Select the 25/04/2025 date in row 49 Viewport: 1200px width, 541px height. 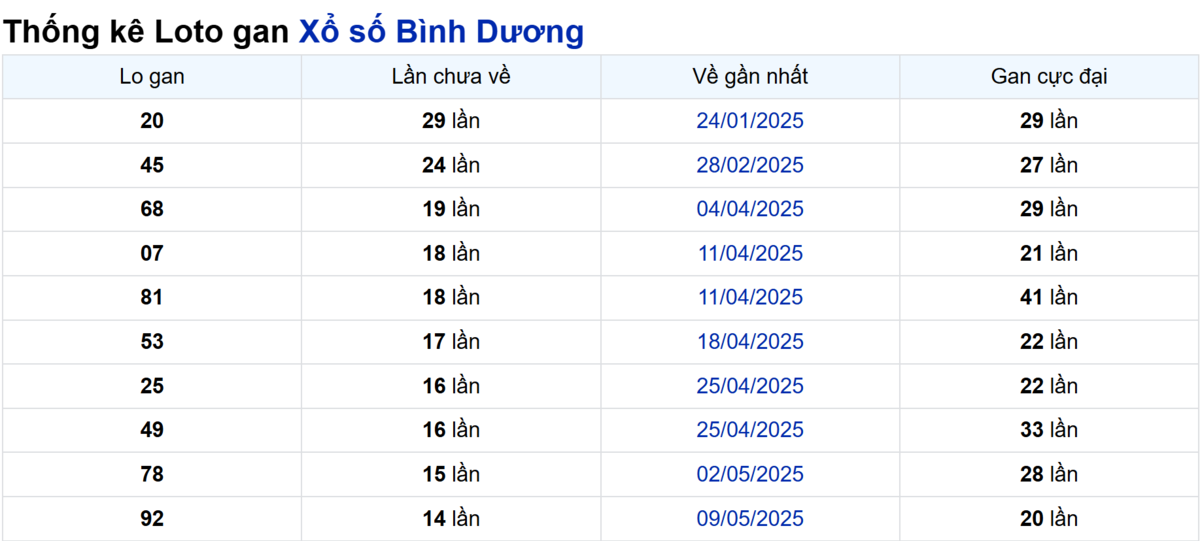750,429
